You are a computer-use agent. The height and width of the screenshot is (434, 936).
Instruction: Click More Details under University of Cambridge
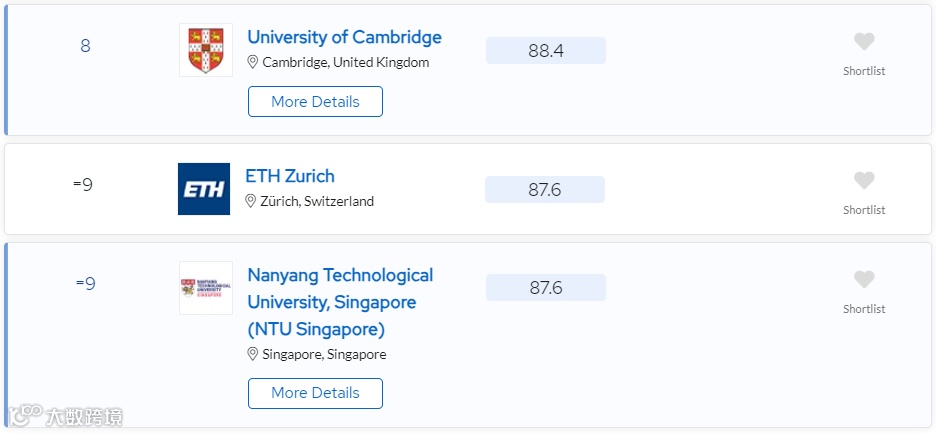click(315, 101)
